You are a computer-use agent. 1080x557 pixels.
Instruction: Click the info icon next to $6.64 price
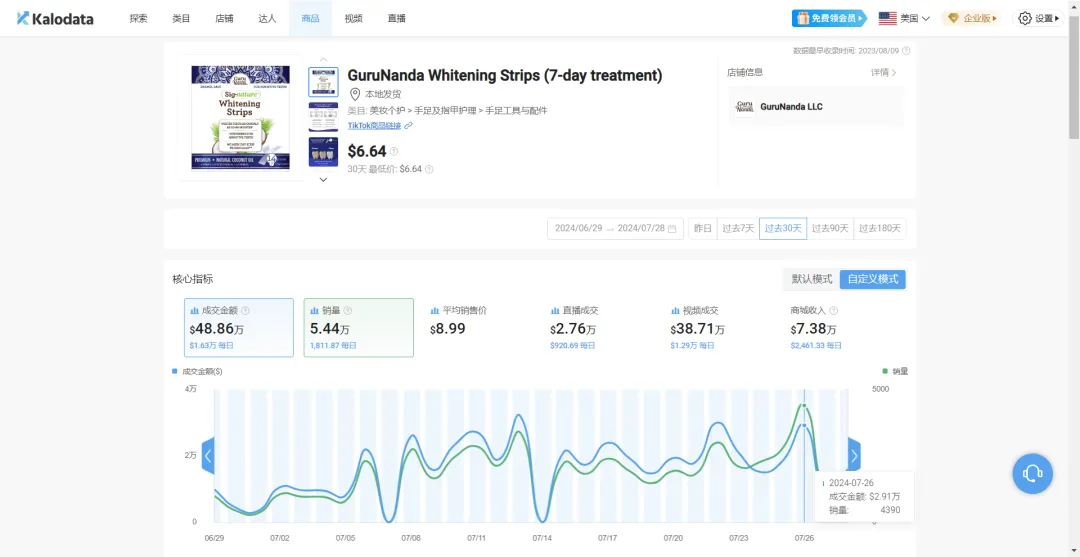[x=394, y=151]
